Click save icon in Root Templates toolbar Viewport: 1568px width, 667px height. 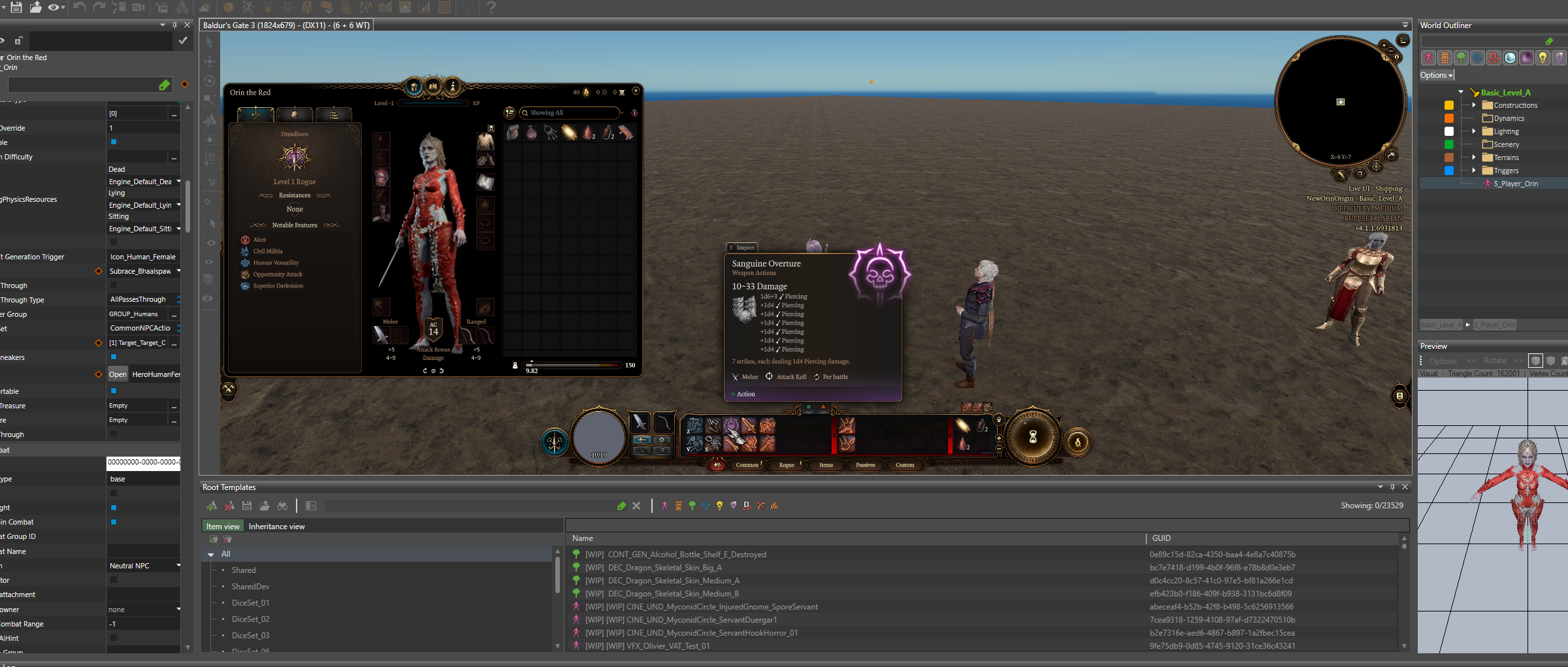[247, 506]
